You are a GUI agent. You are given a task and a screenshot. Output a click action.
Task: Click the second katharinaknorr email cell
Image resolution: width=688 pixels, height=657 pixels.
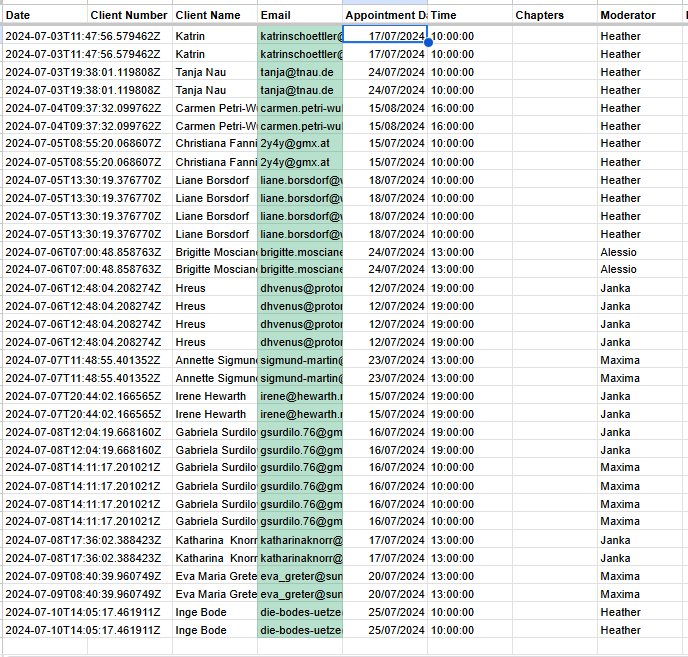pos(300,558)
